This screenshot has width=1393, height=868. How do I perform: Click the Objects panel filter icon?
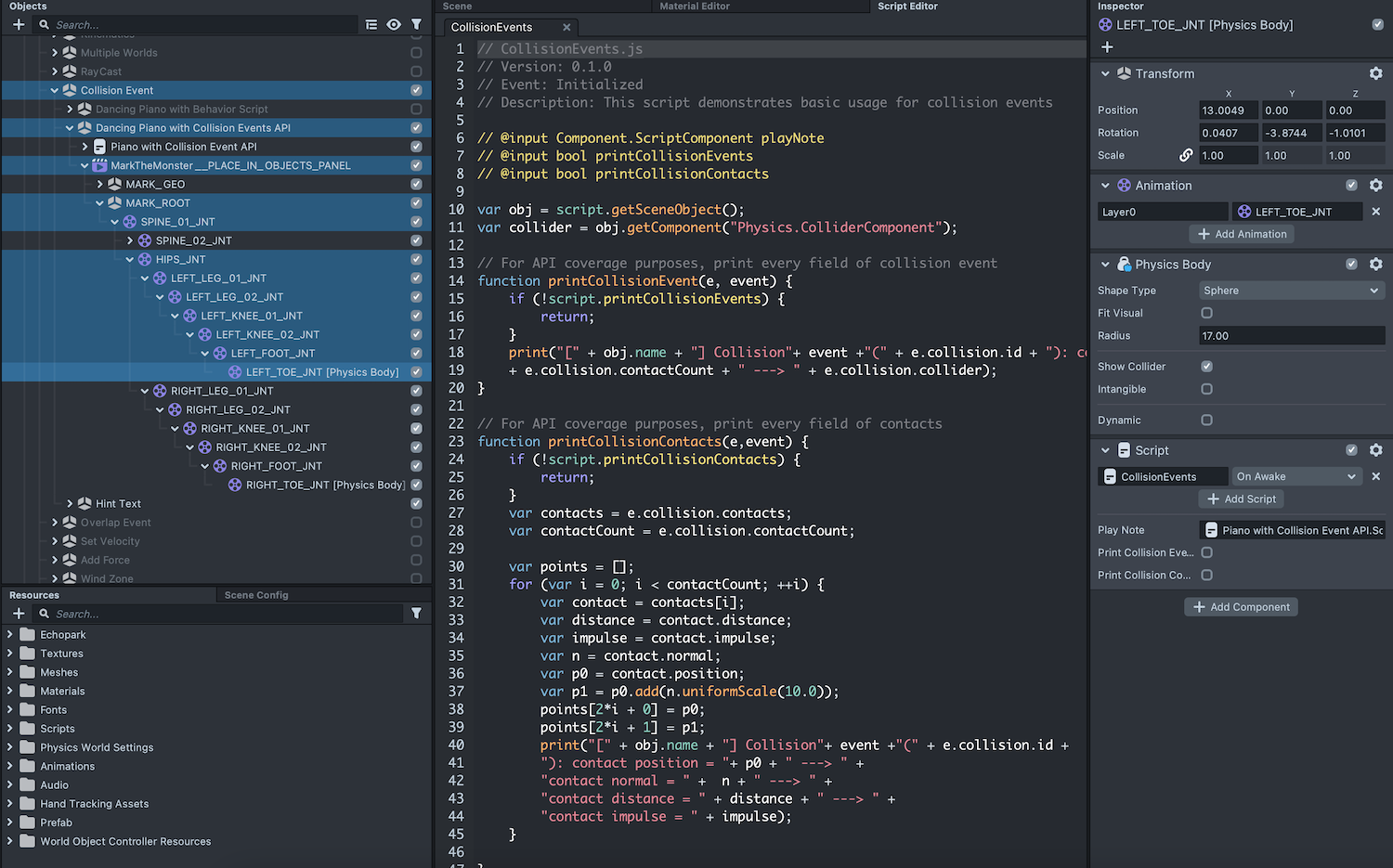416,25
